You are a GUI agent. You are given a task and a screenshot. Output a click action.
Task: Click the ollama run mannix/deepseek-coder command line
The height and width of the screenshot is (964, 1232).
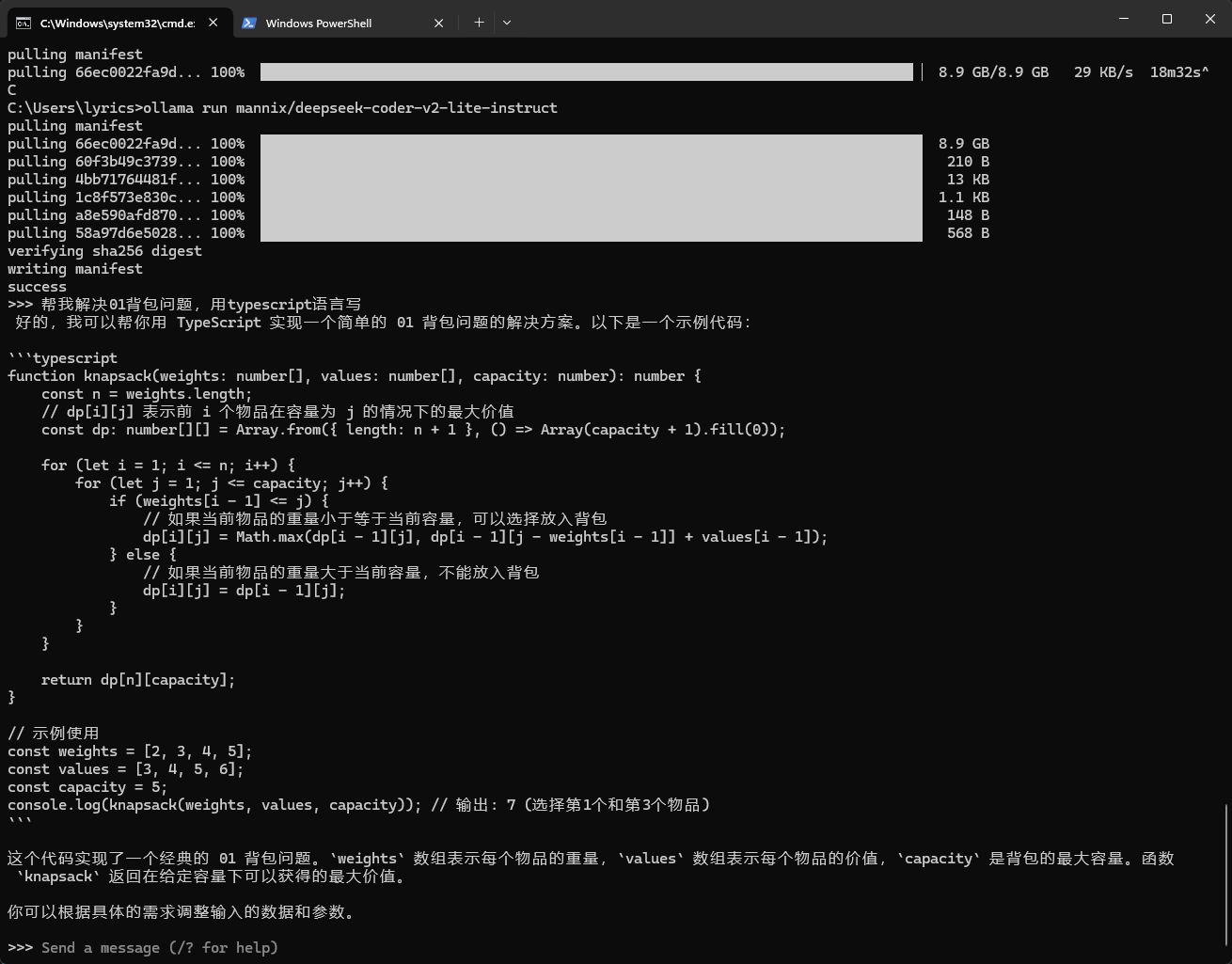[282, 108]
